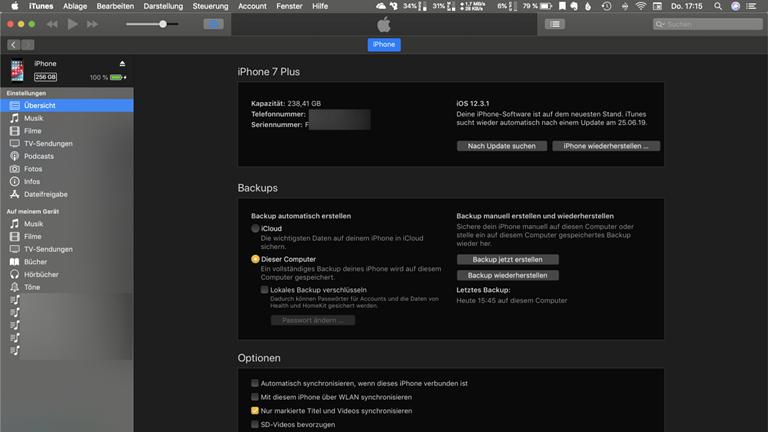Viewport: 768px width, 432px height.
Task: Open Podcasts in the Einstellungen sidebar
Action: 39,156
